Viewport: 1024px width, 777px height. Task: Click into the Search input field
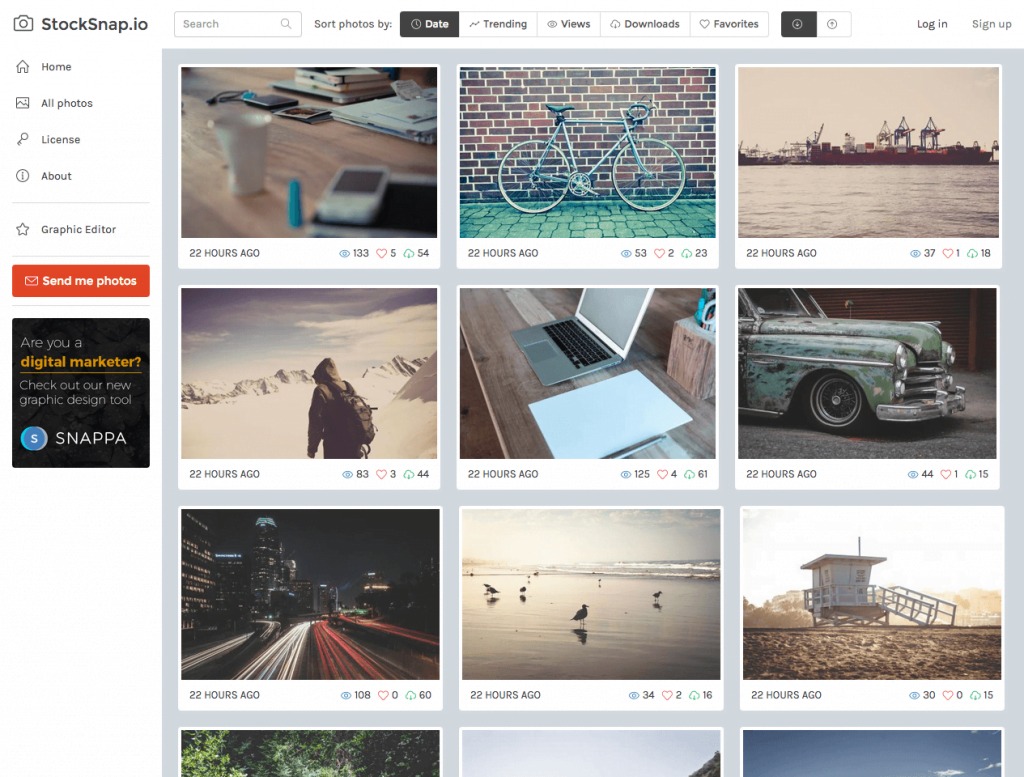point(238,24)
